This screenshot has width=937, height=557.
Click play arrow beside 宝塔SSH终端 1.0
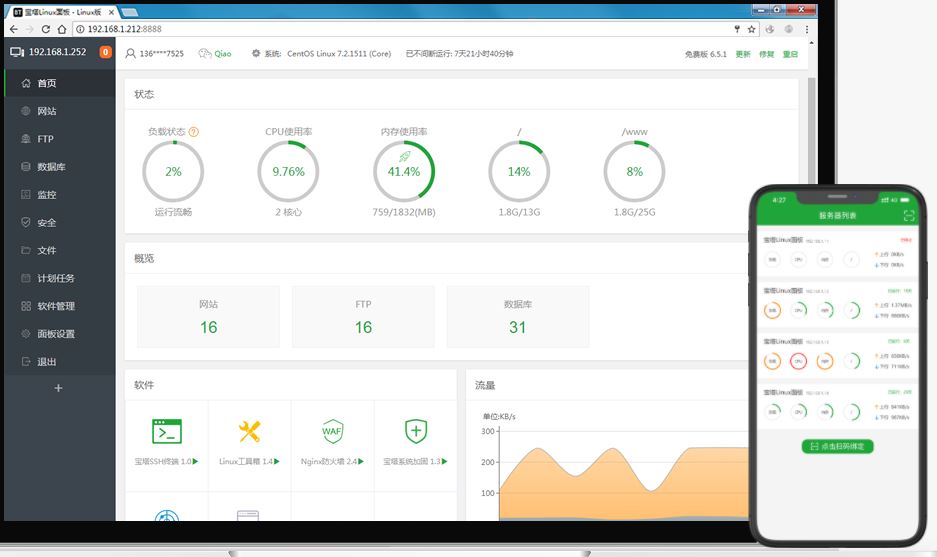pyautogui.click(x=195, y=461)
